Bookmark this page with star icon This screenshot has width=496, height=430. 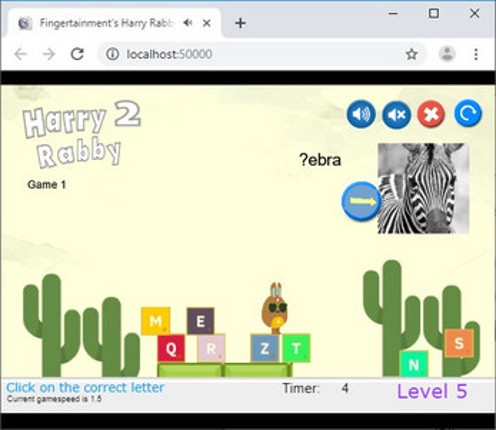(412, 54)
